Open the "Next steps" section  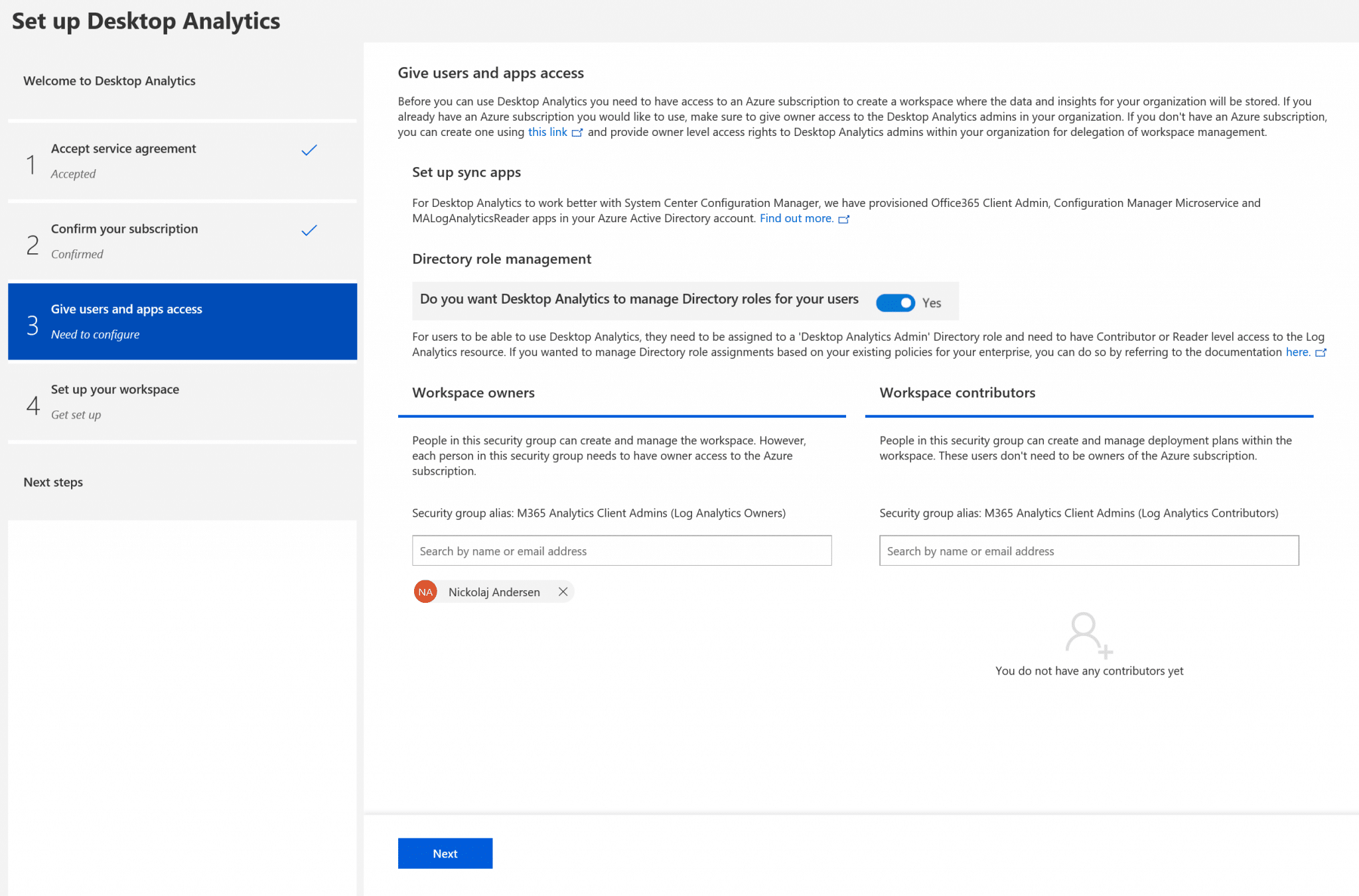53,482
